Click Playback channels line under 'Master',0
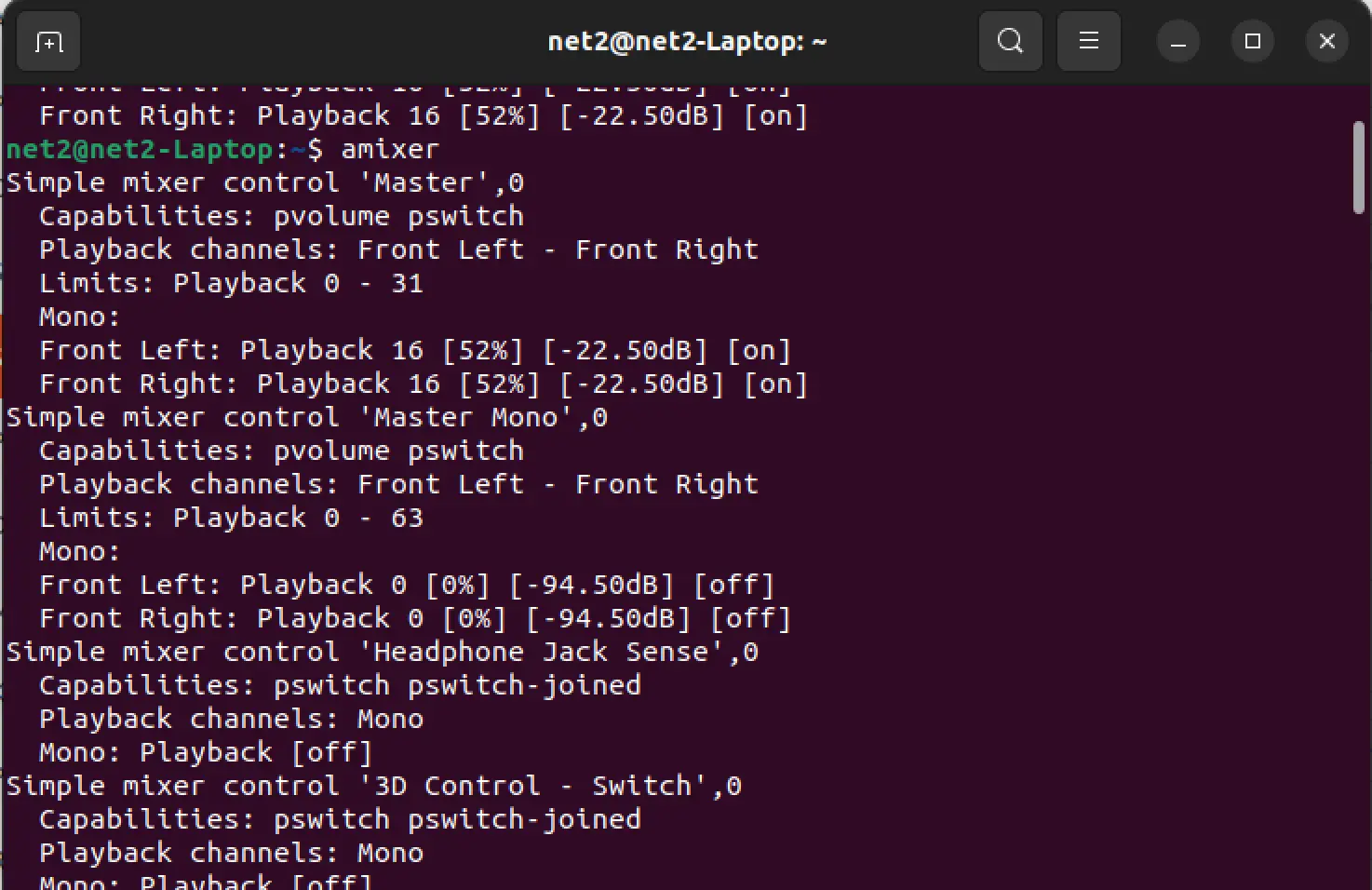1372x890 pixels. (x=398, y=249)
